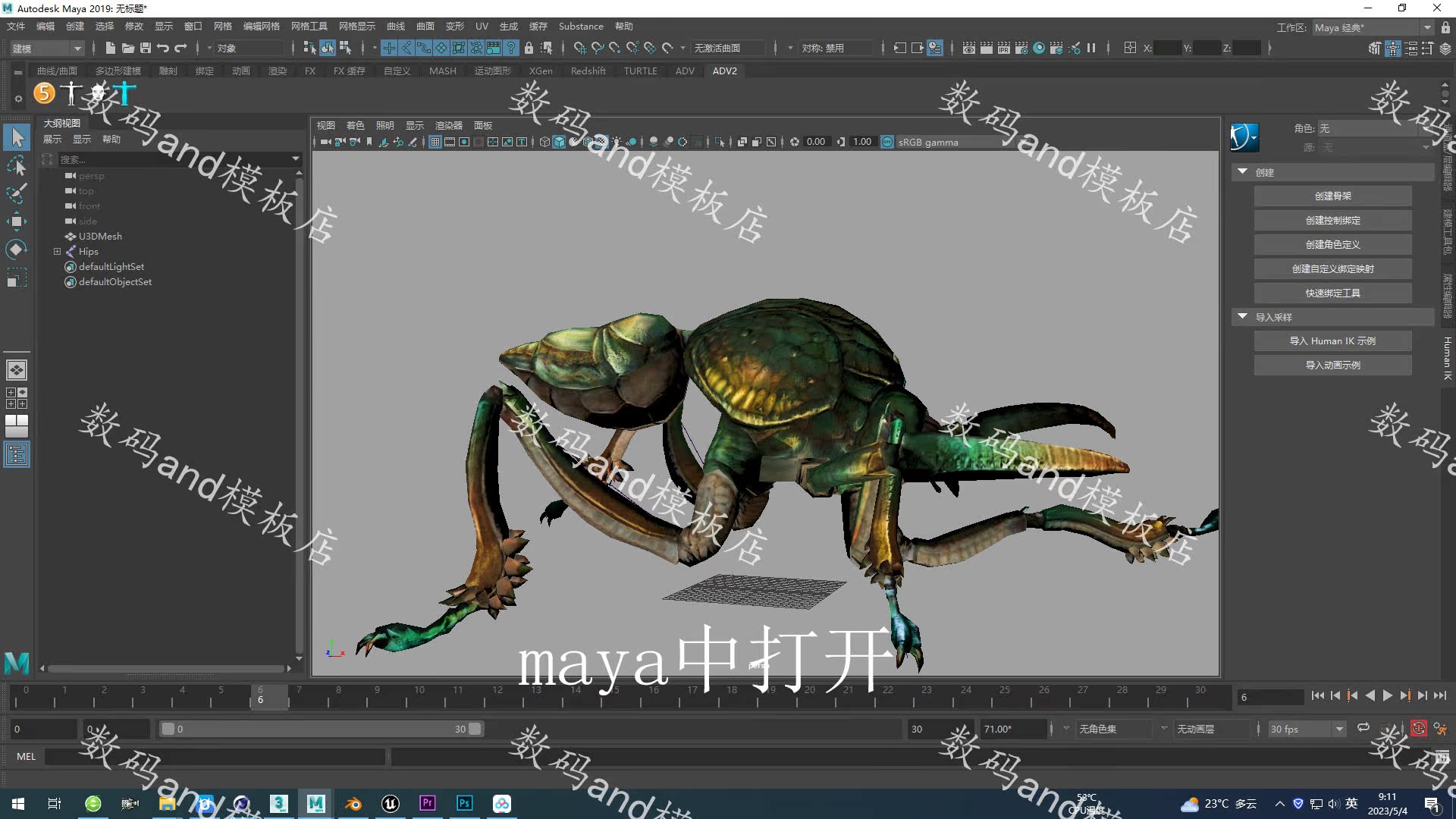Open the viewport 照明 menu
This screenshot has width=1456, height=819.
(384, 125)
